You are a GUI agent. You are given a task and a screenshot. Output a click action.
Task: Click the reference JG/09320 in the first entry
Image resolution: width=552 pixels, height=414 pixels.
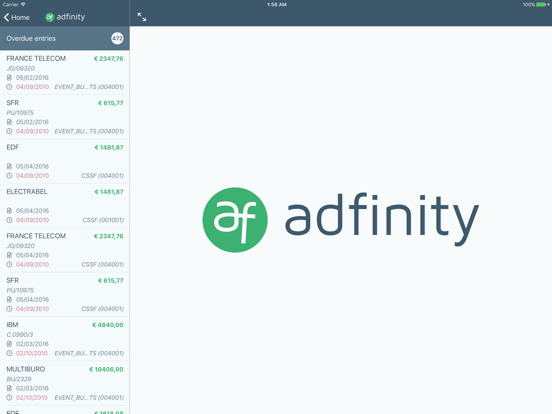point(20,68)
